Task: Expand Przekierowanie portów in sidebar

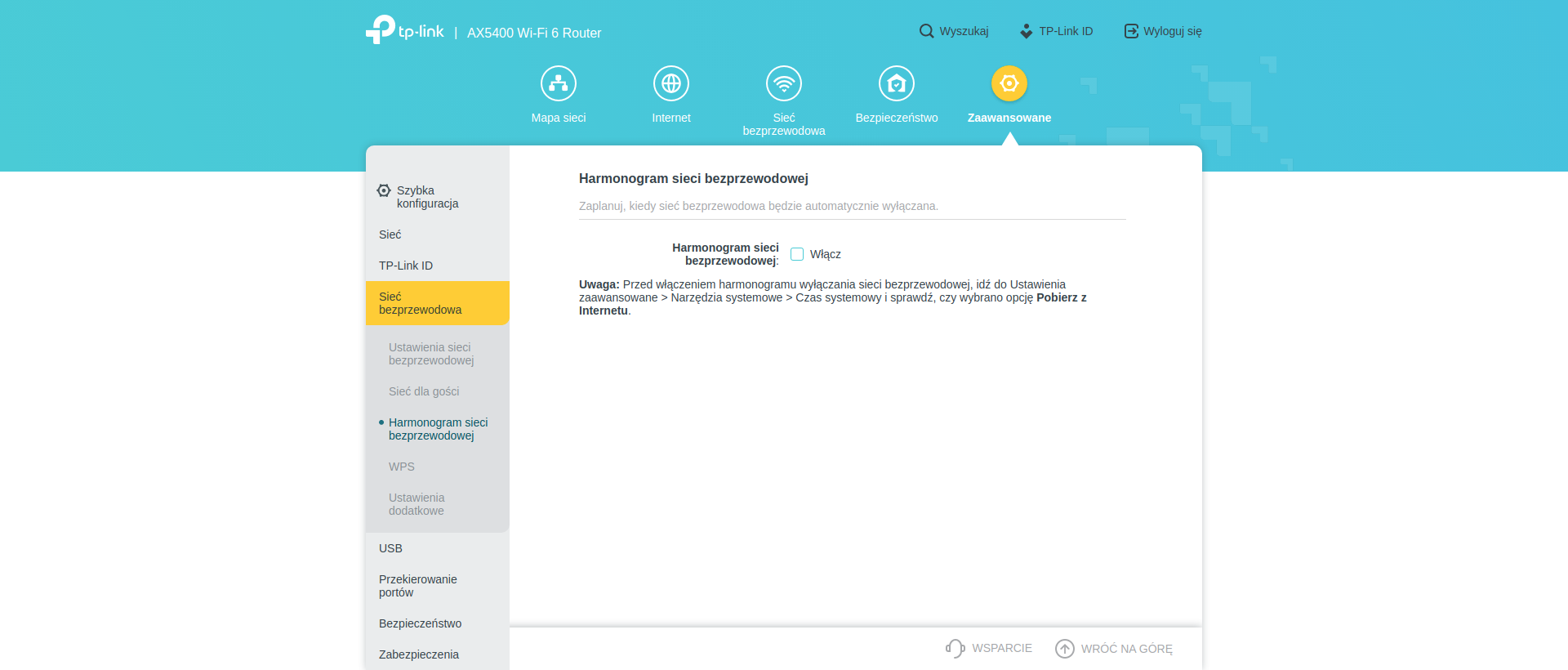Action: [x=417, y=586]
